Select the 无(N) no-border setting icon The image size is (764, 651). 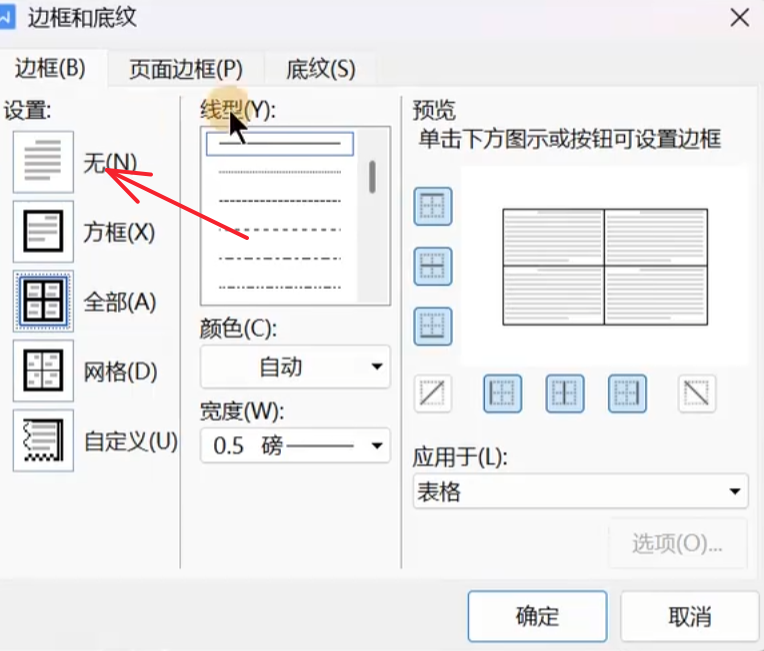click(x=43, y=162)
